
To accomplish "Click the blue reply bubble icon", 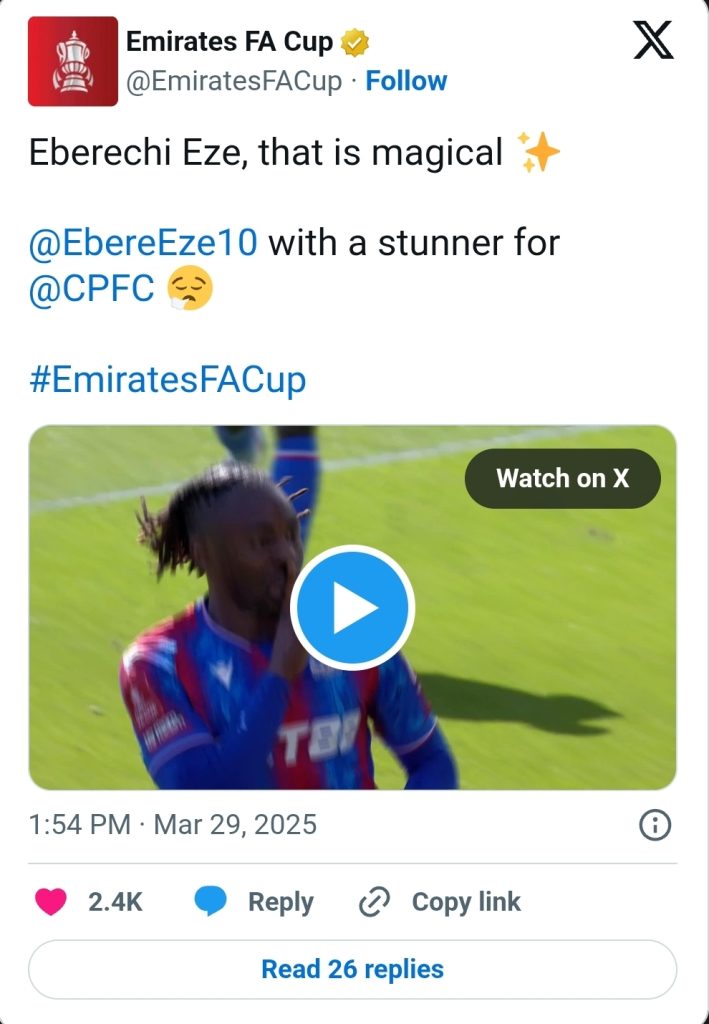I will pos(210,902).
